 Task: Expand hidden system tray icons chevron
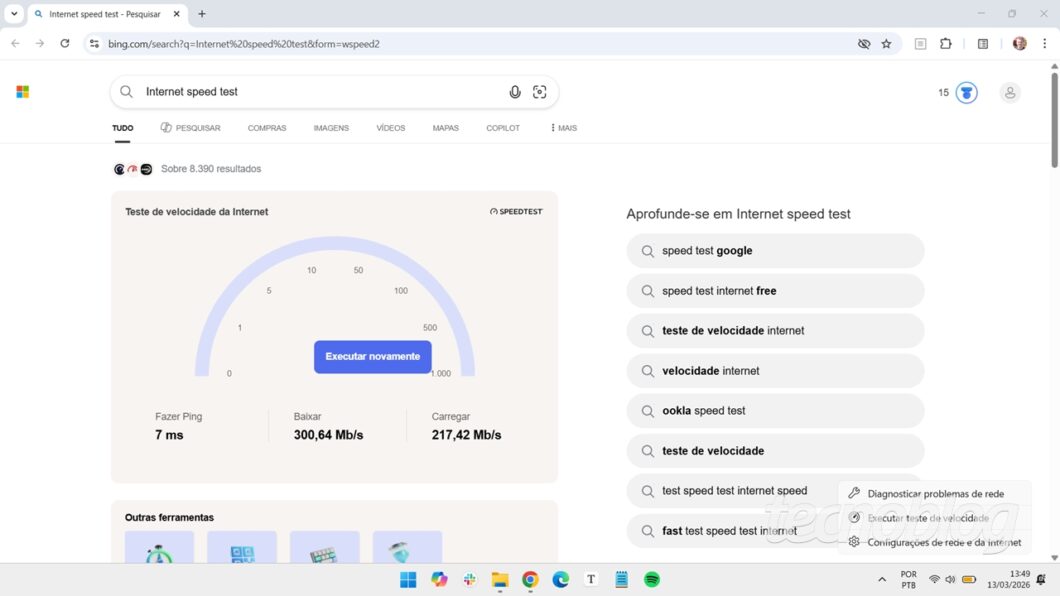(x=882, y=579)
